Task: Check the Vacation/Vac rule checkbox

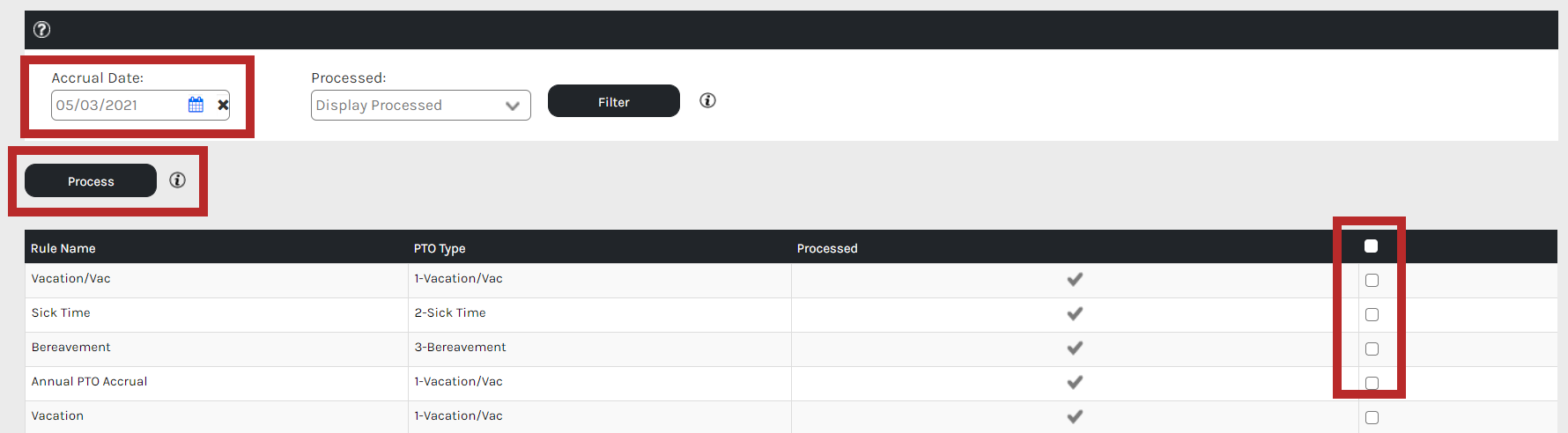Action: point(1372,281)
